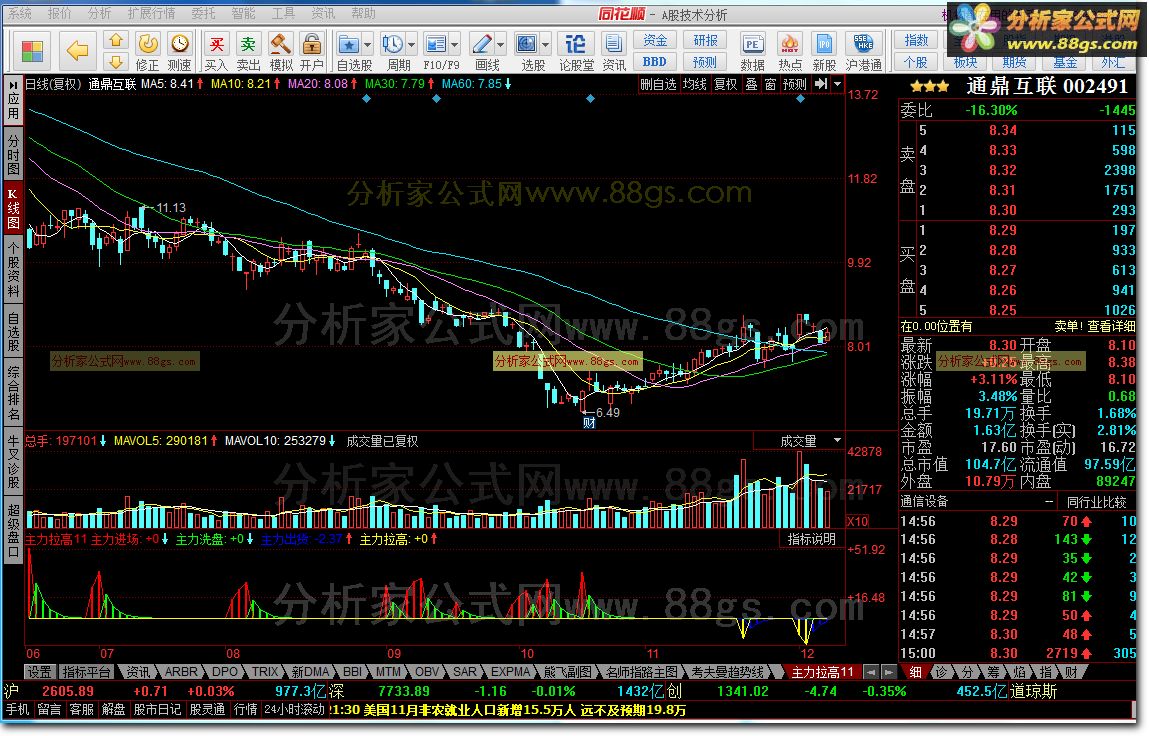This screenshot has width=1149, height=736.
Task: Open the 修正 correction tool
Action: pos(147,51)
